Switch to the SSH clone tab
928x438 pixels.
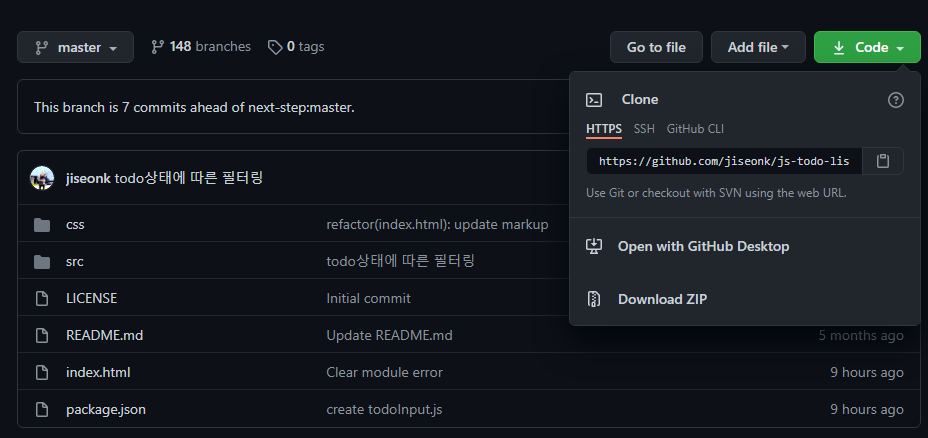[644, 129]
